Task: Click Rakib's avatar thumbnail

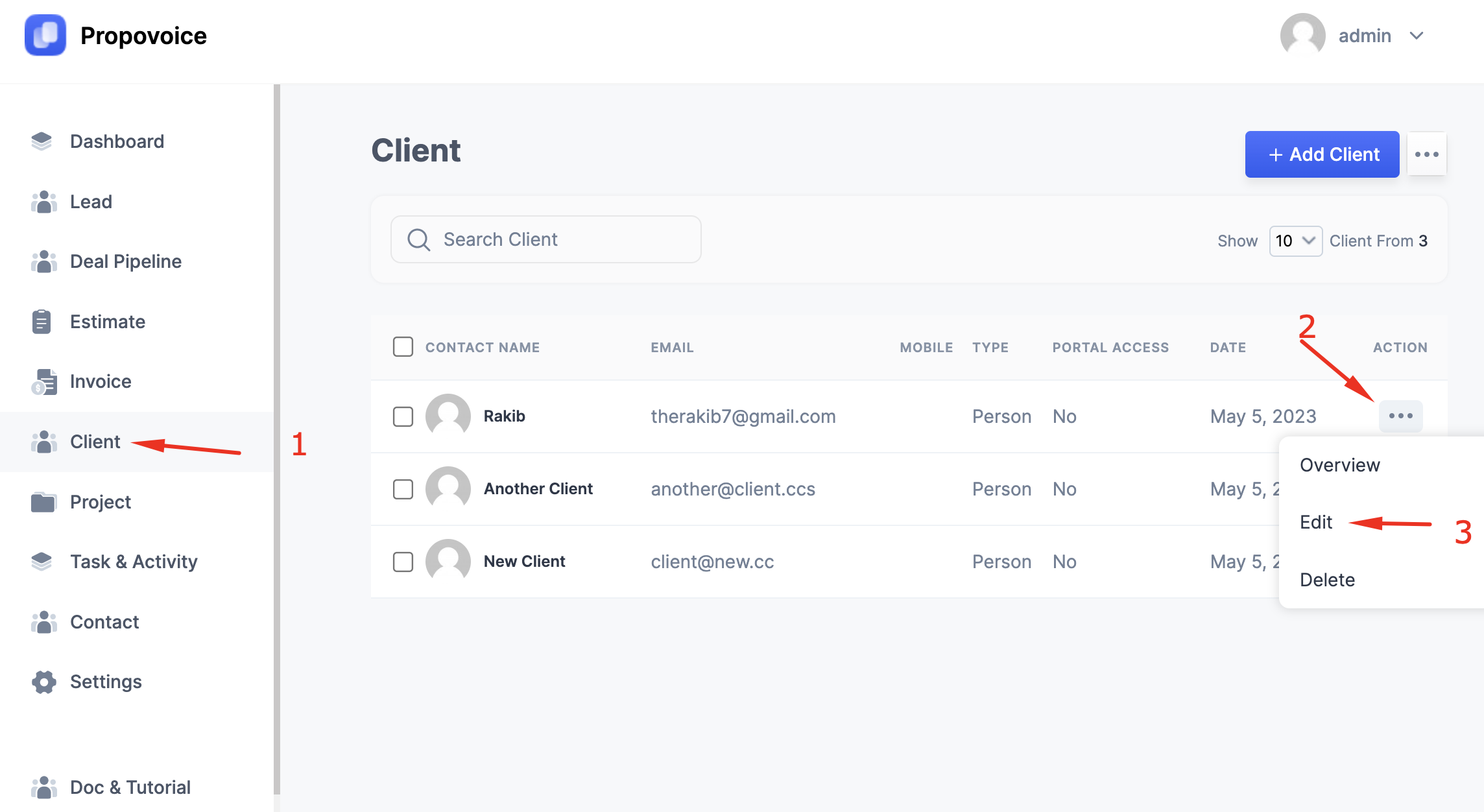Action: point(448,416)
